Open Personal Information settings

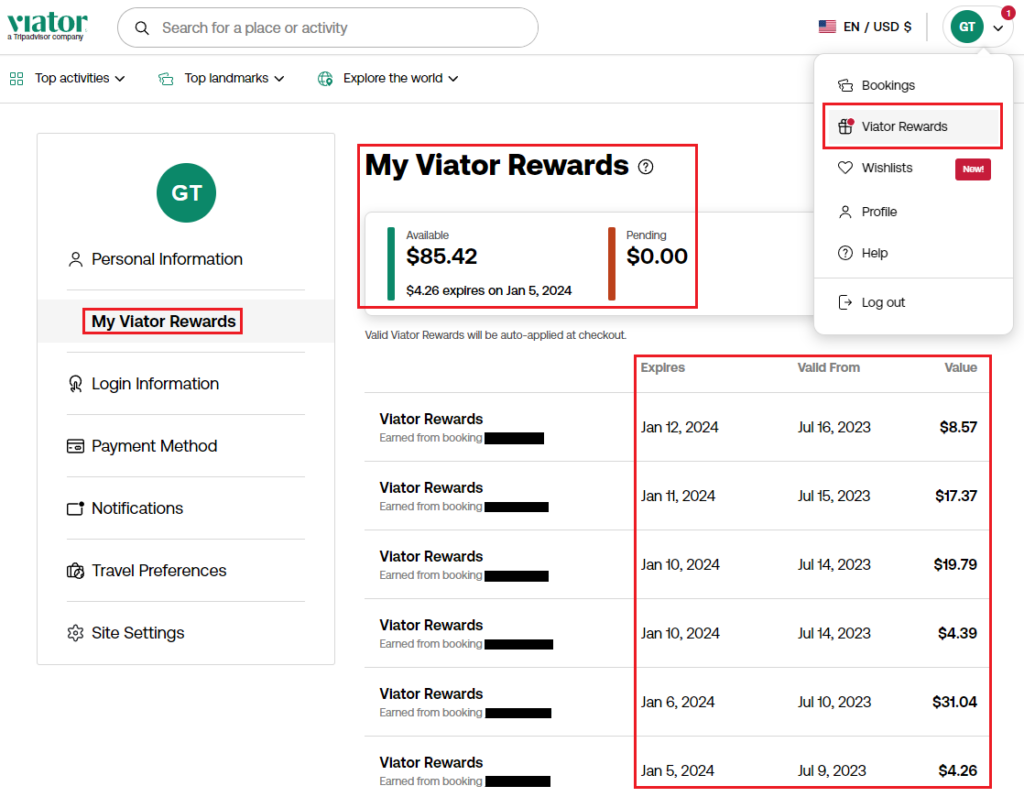[165, 258]
